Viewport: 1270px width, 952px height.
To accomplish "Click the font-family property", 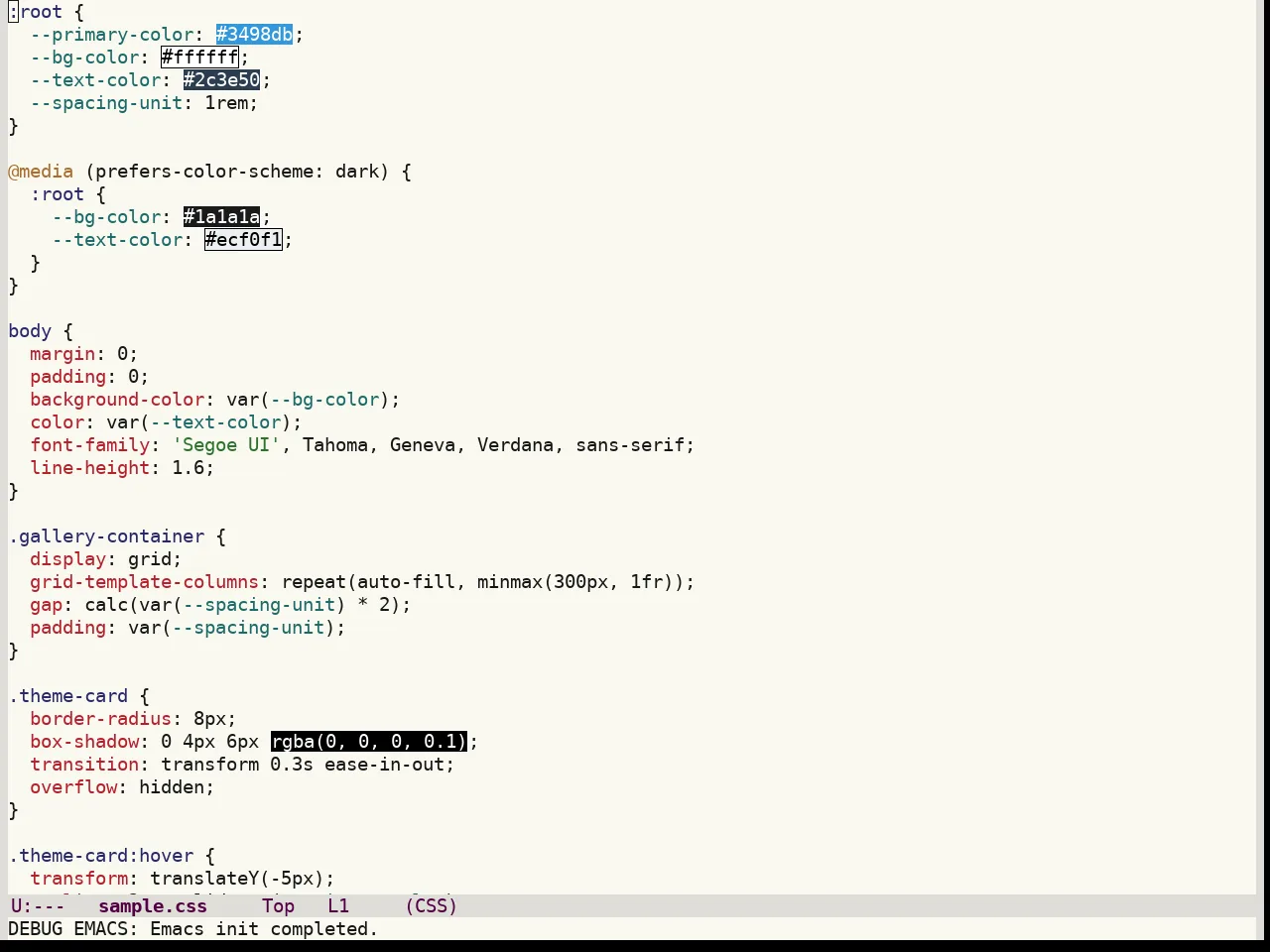I will click(89, 445).
